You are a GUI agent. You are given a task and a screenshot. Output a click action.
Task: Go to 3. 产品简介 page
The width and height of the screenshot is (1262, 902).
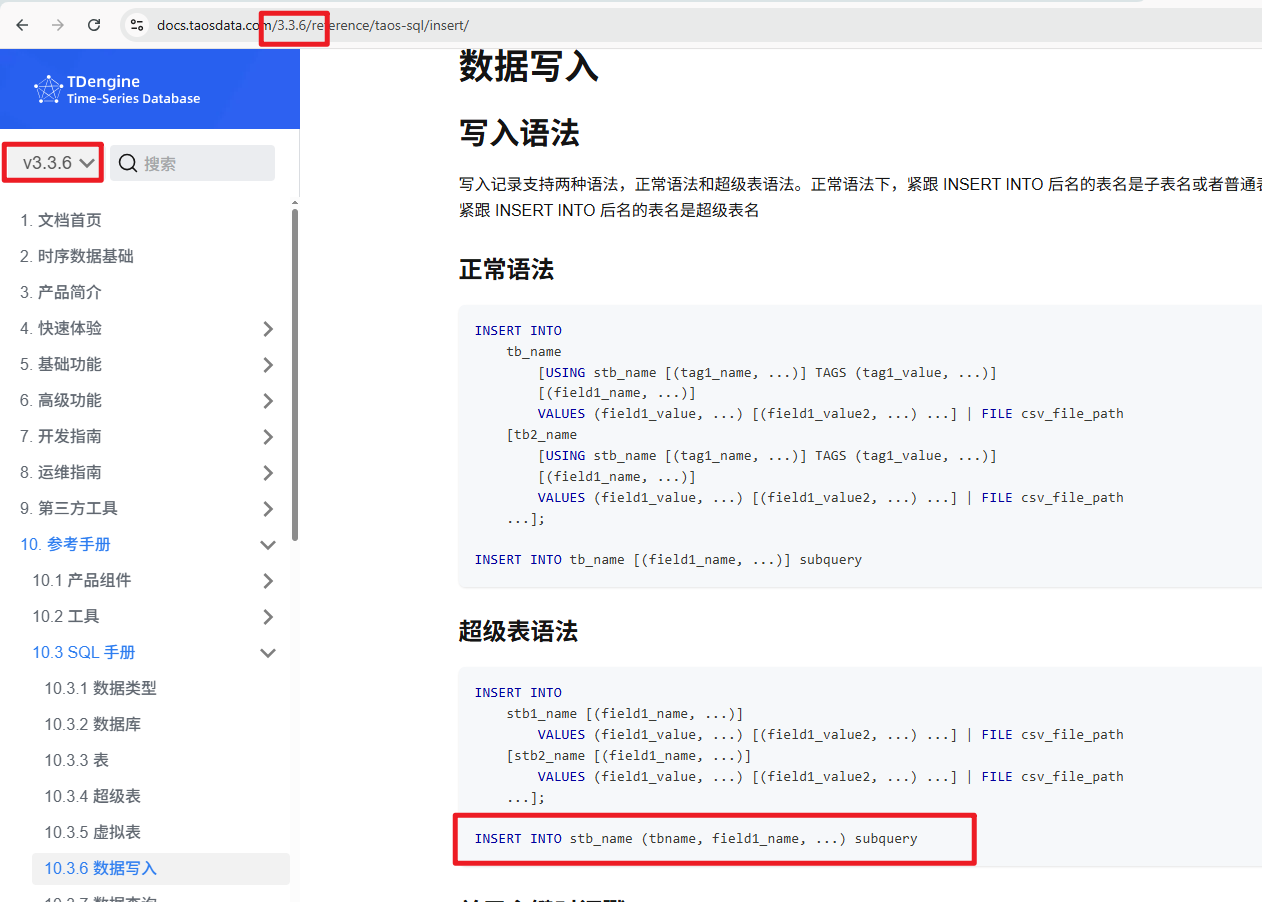[60, 292]
